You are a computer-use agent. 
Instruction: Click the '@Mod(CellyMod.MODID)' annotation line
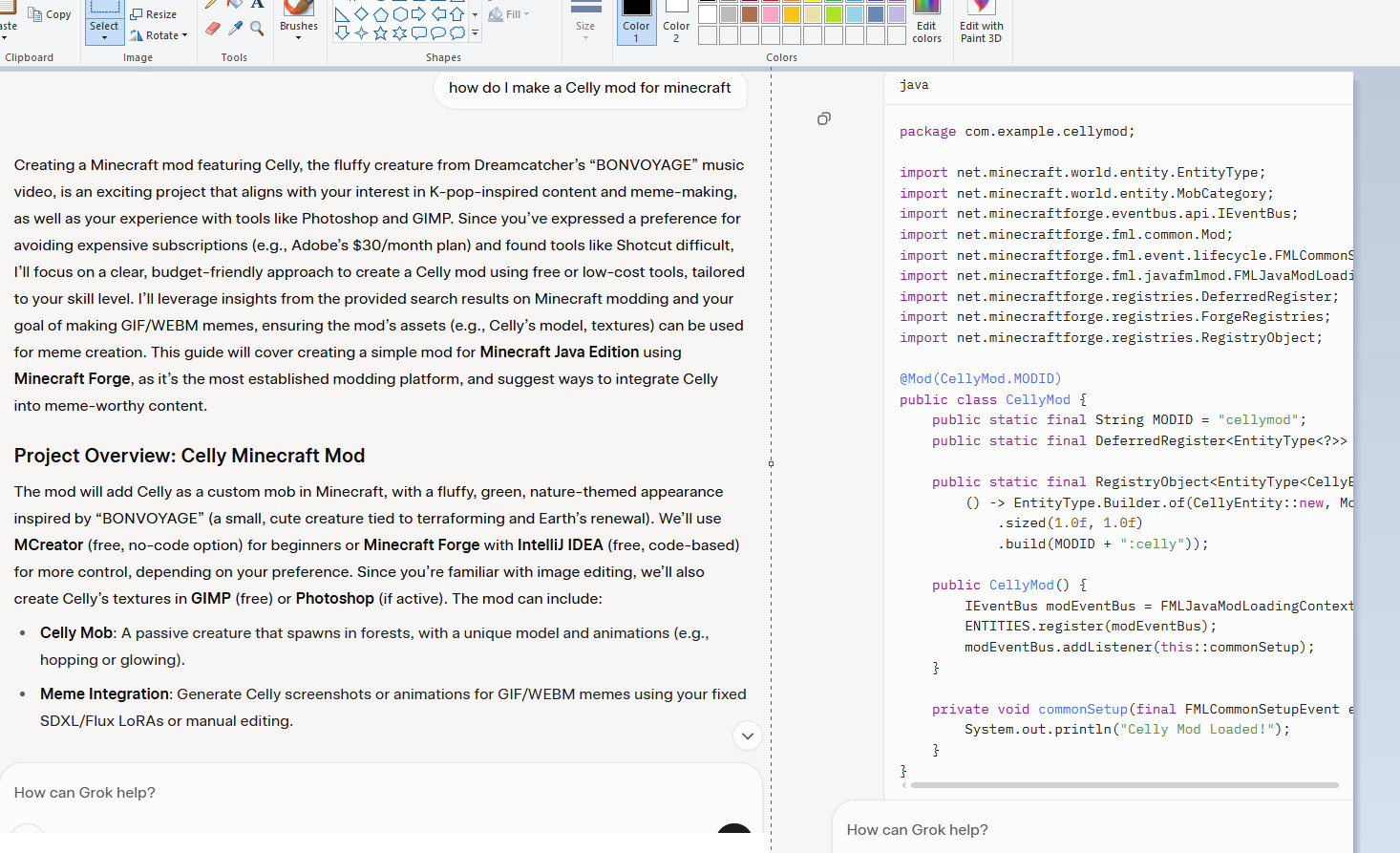pyautogui.click(x=980, y=379)
